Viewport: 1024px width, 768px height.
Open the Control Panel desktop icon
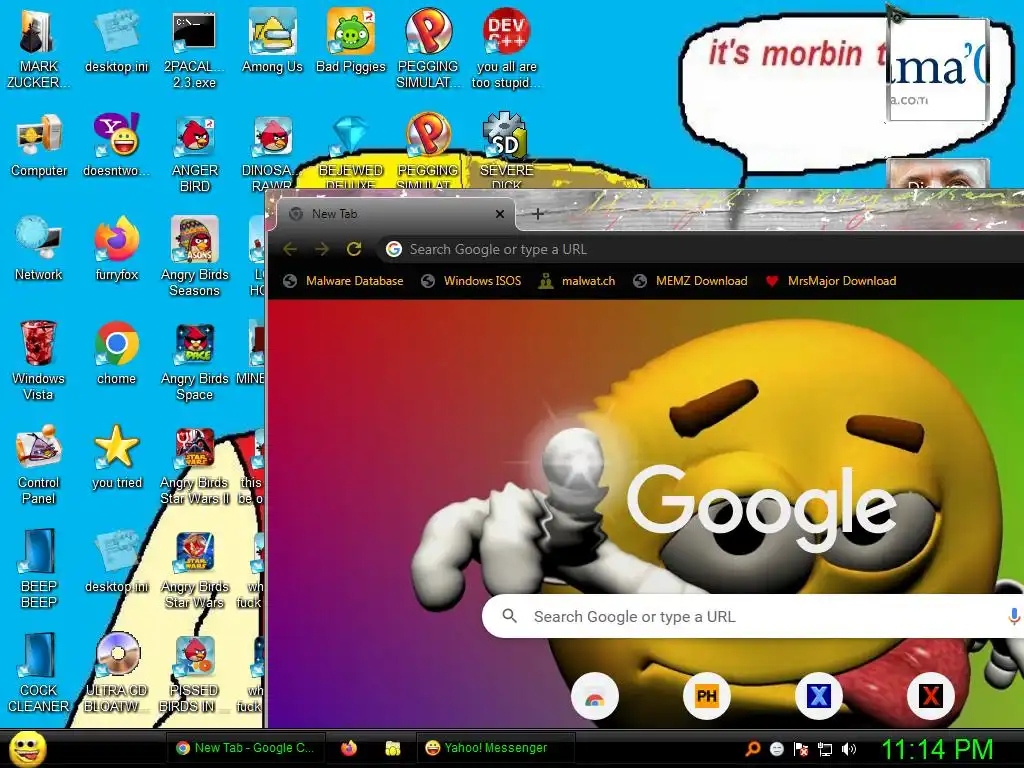point(39,464)
